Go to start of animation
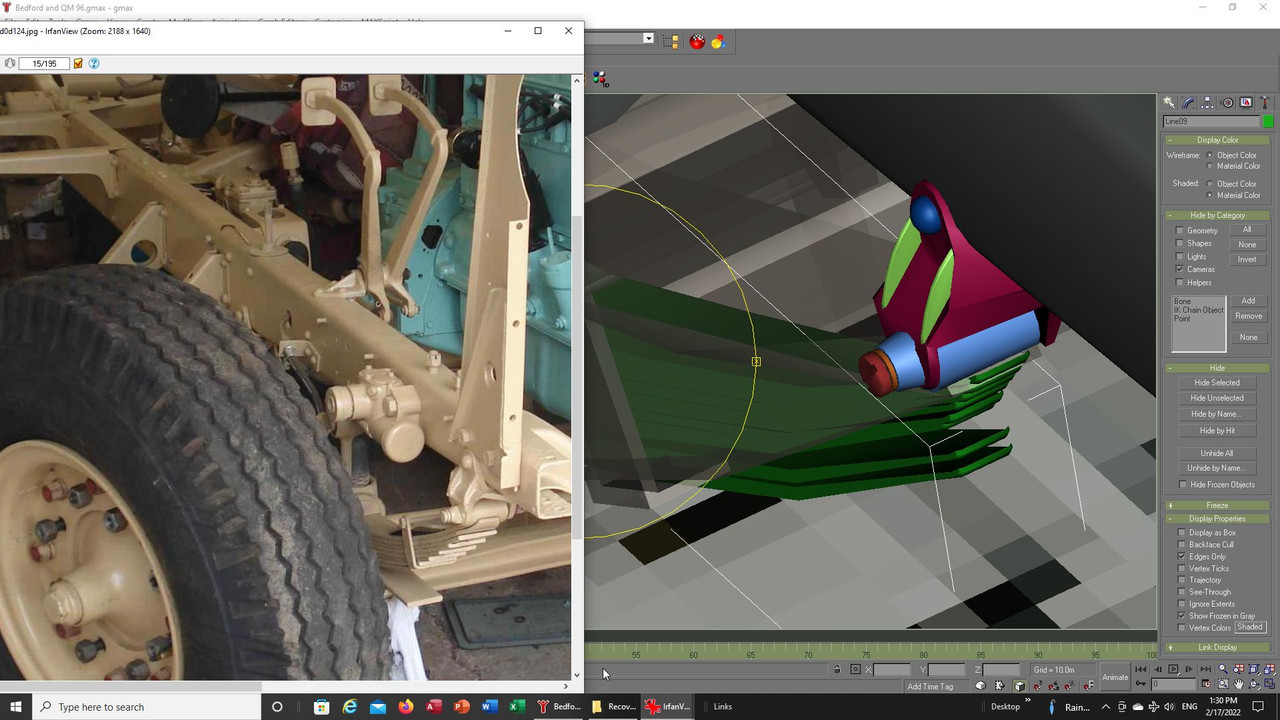 tap(1141, 669)
